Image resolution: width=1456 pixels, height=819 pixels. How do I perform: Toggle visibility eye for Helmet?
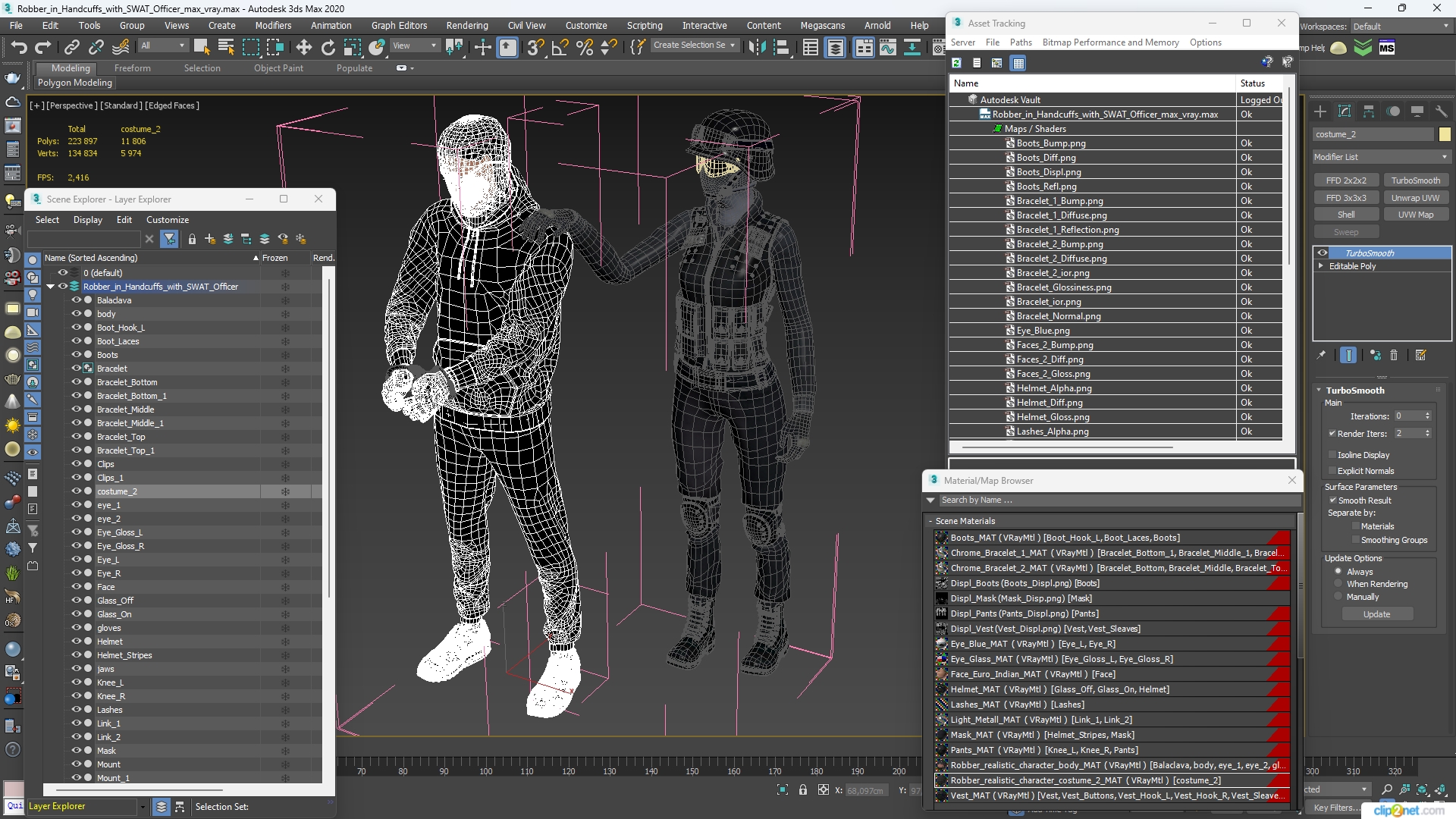click(x=77, y=642)
